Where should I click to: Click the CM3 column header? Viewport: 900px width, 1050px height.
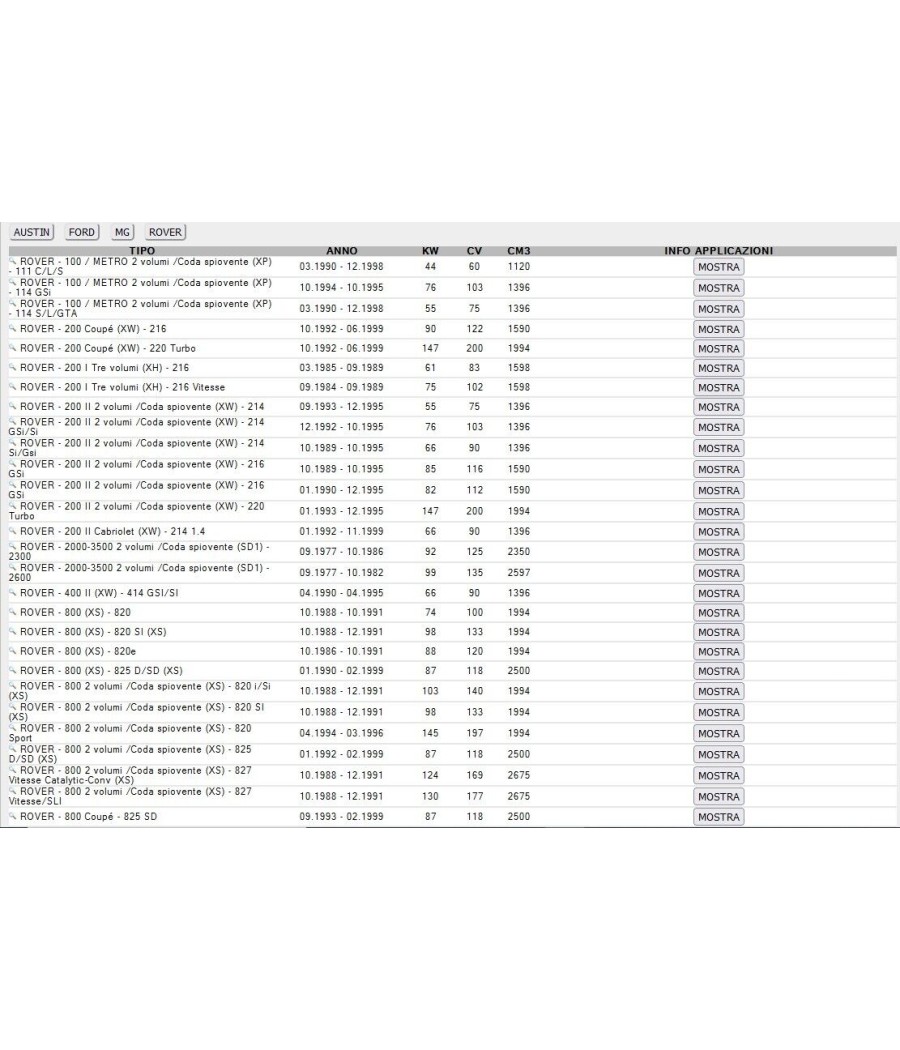click(x=519, y=251)
